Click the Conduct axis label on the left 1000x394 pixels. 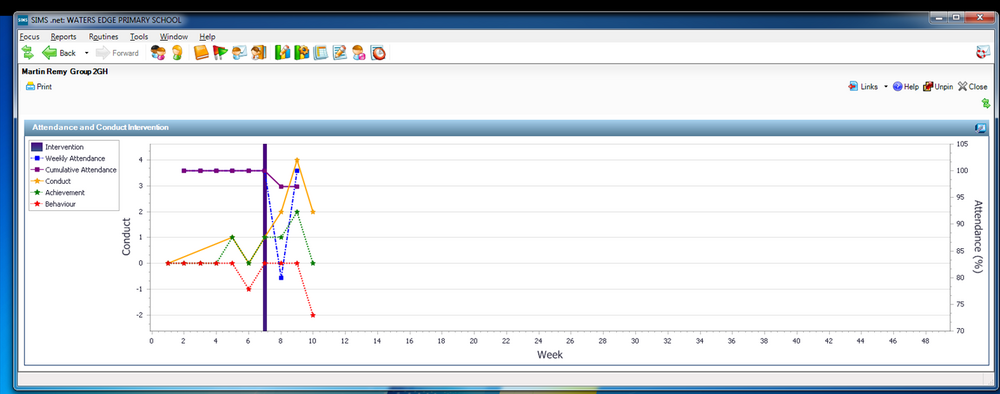point(126,237)
